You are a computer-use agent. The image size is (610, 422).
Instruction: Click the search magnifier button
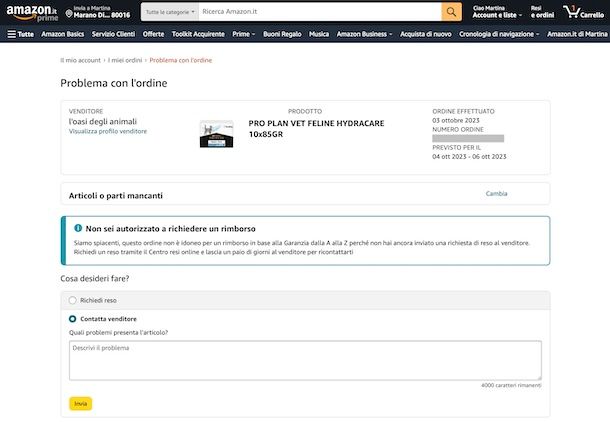[x=451, y=12]
